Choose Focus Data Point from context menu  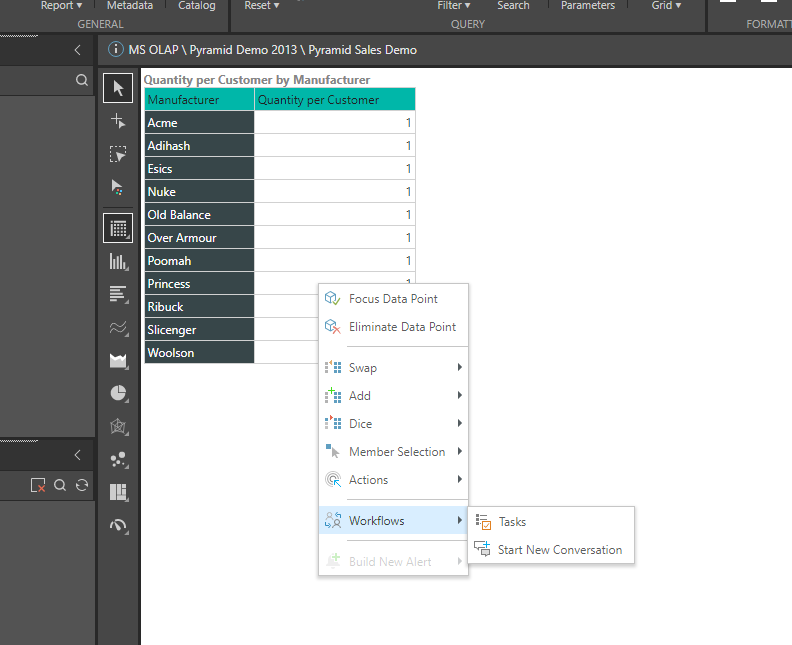click(393, 299)
